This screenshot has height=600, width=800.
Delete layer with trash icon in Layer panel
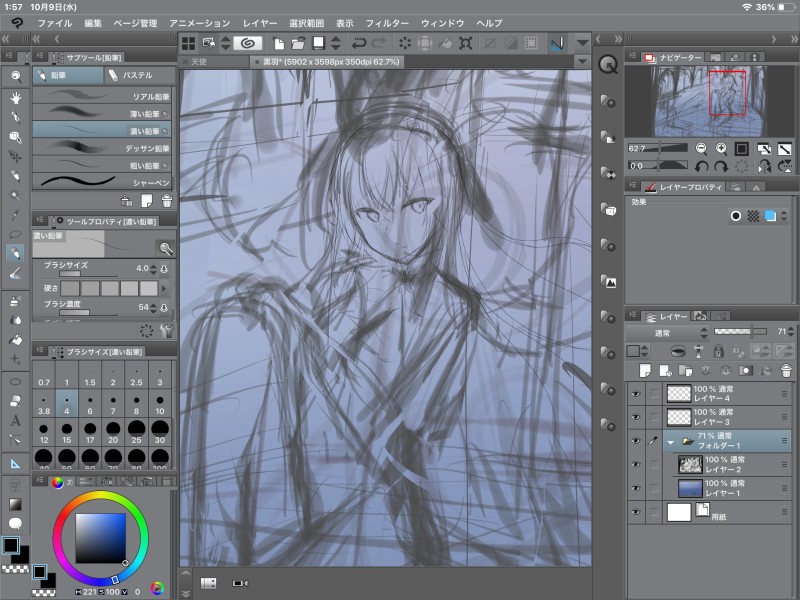pyautogui.click(x=786, y=370)
